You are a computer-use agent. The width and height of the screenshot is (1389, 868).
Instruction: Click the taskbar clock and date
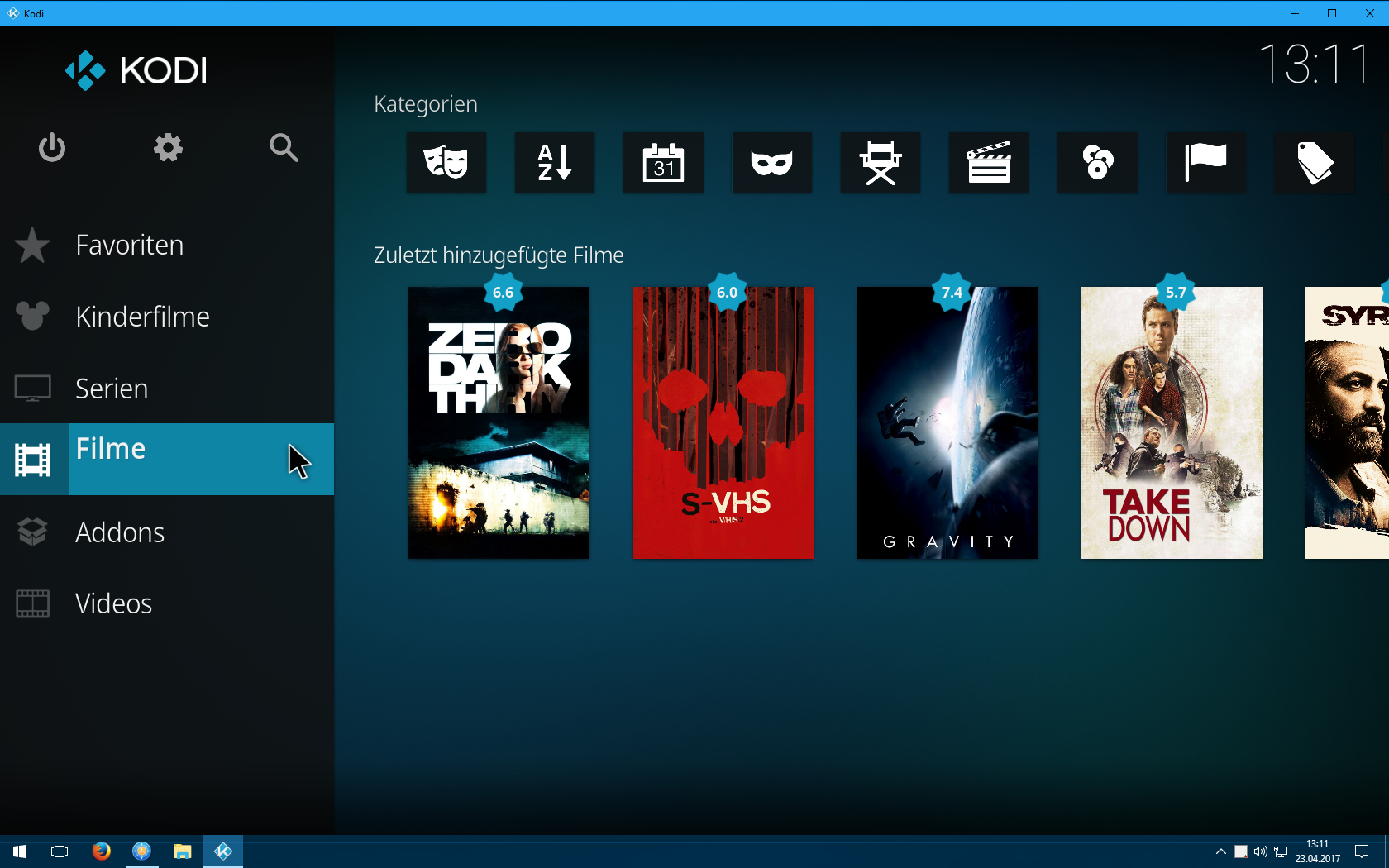[1318, 851]
